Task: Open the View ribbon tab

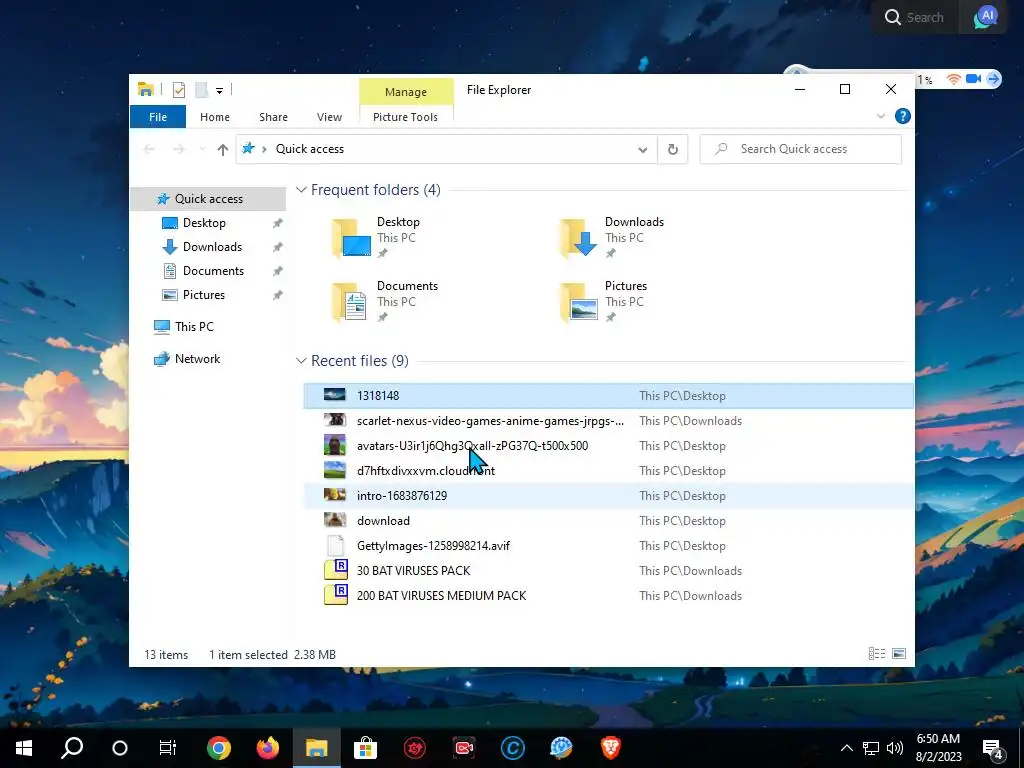Action: tap(329, 117)
